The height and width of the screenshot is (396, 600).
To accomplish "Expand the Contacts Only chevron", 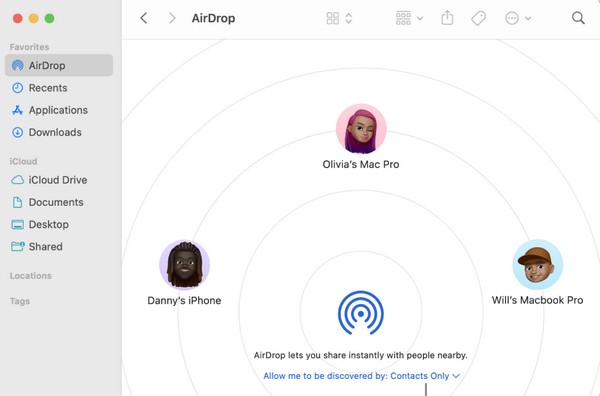I will (456, 376).
